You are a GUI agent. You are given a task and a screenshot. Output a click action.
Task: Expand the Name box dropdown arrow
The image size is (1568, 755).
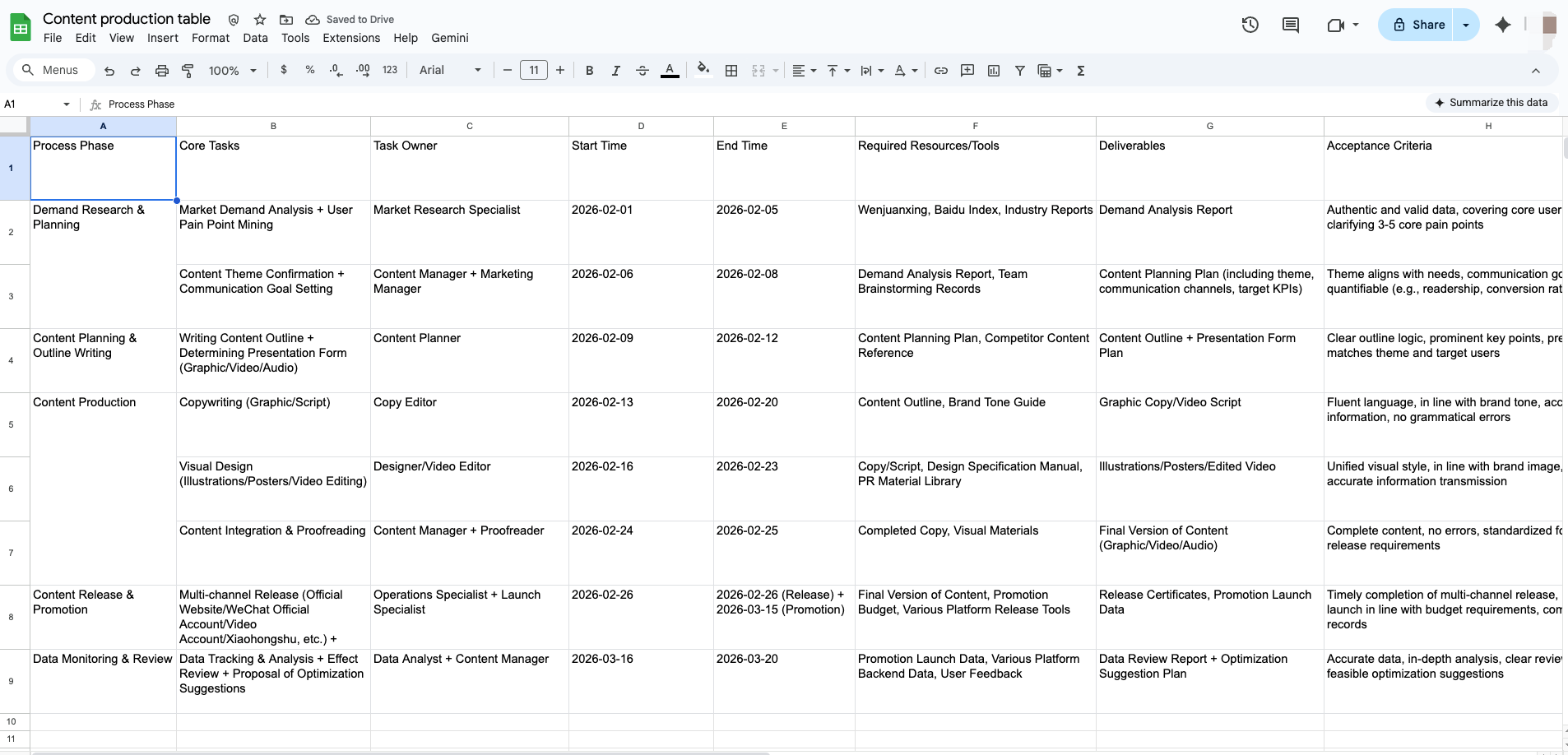click(x=67, y=104)
